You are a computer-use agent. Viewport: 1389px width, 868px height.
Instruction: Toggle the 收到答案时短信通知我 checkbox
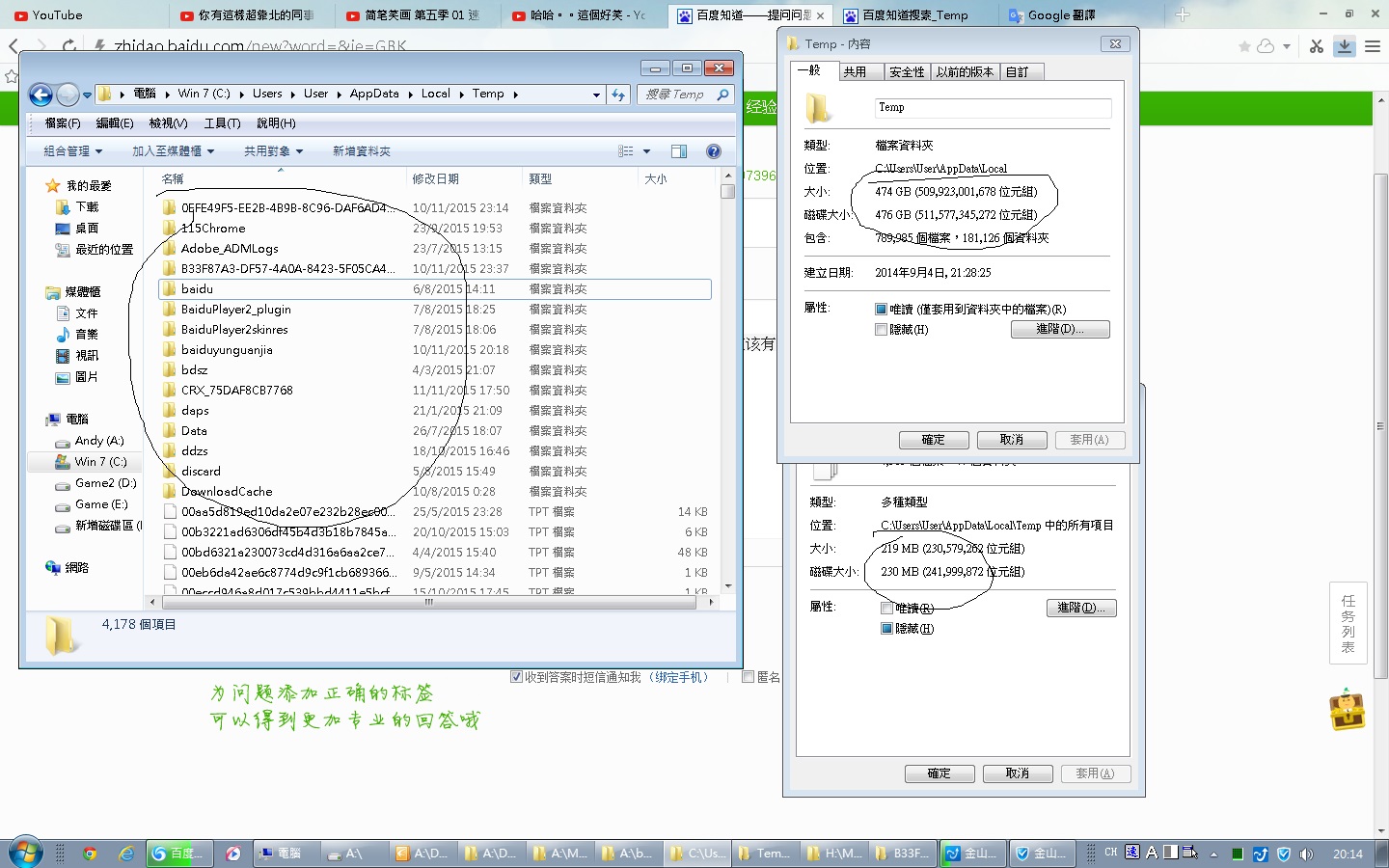click(516, 677)
